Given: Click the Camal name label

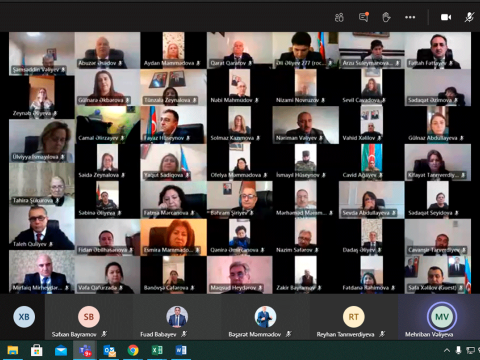Looking at the screenshot, I should coord(98,138).
